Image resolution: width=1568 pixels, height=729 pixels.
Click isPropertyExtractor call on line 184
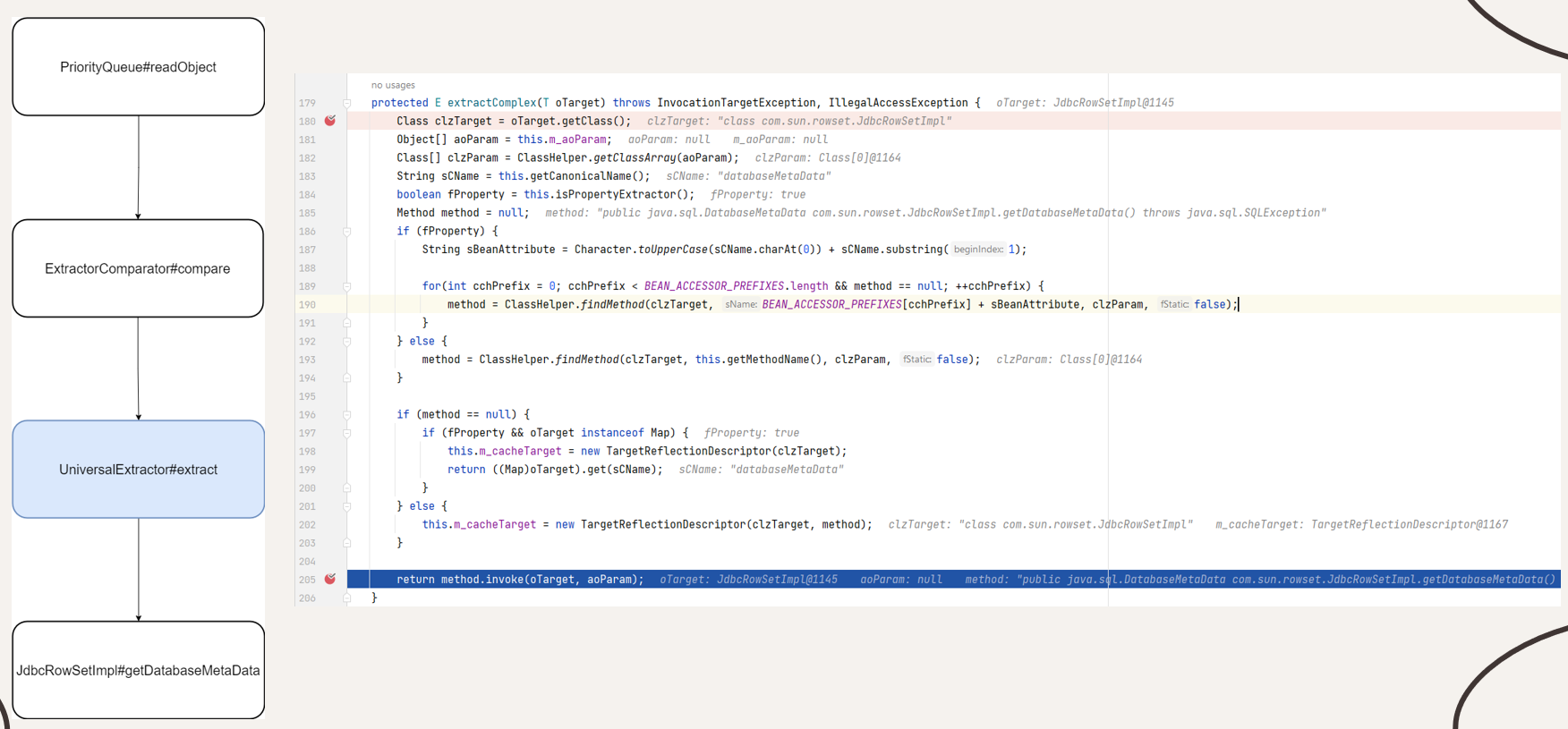616,195
